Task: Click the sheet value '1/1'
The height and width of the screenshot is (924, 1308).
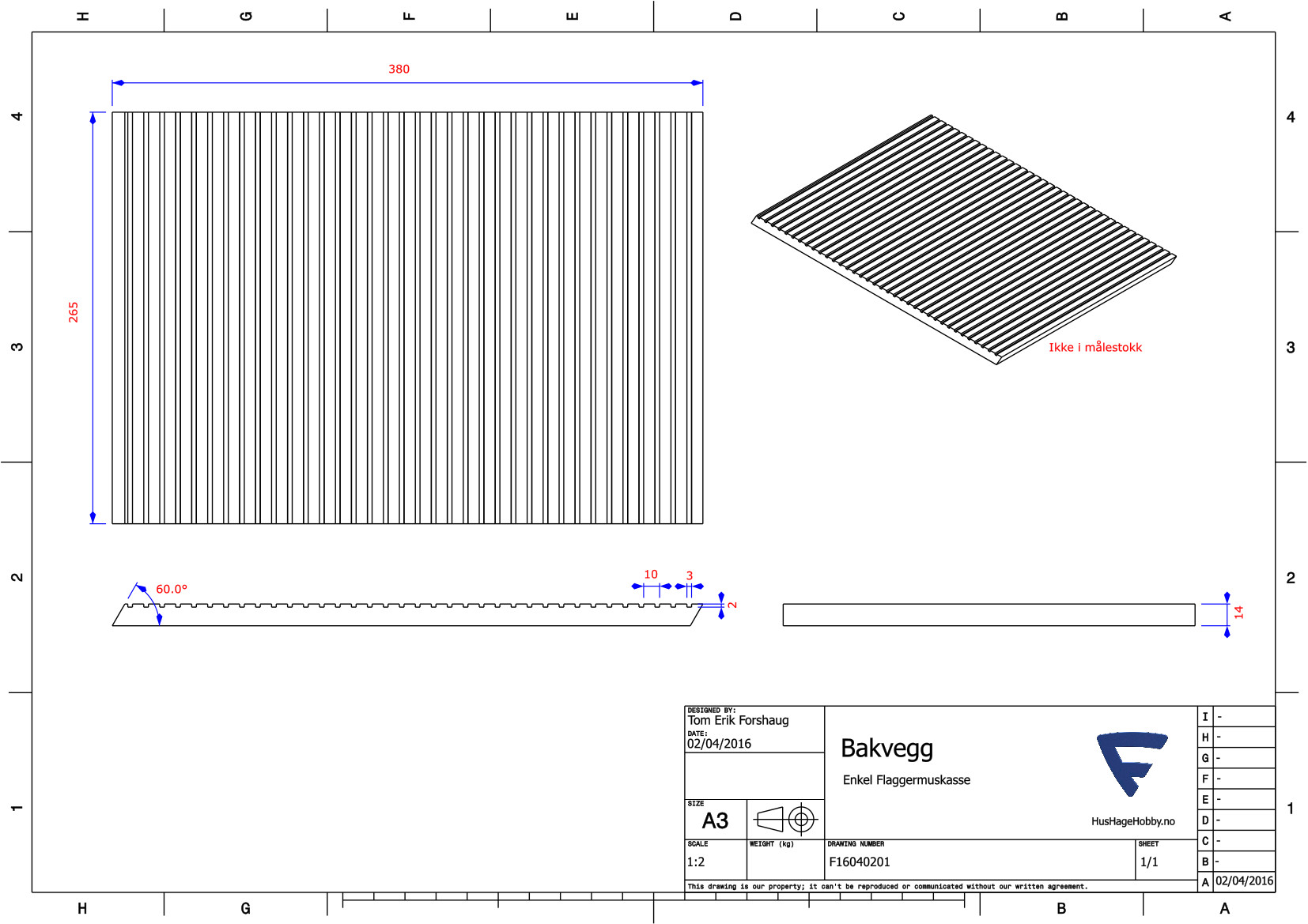Action: [x=1148, y=862]
